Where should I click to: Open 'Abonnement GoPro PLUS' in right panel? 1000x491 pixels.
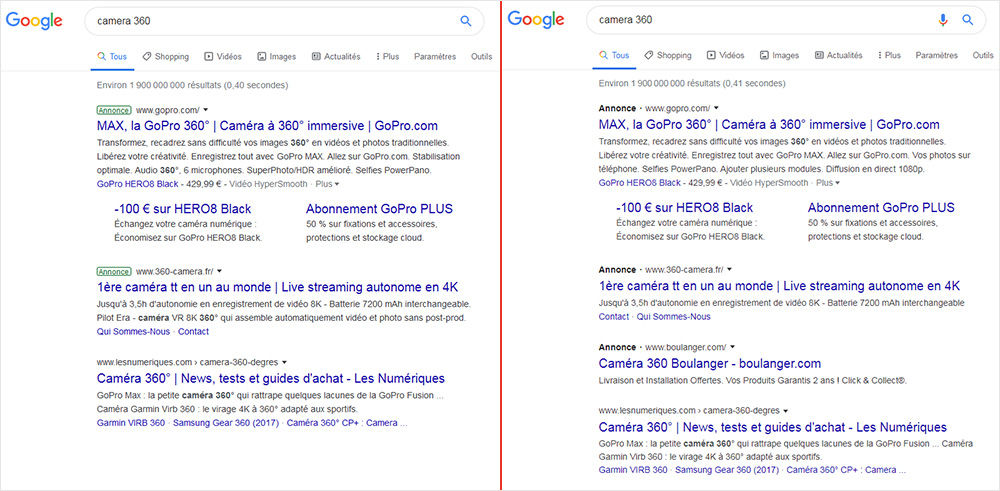click(x=881, y=207)
